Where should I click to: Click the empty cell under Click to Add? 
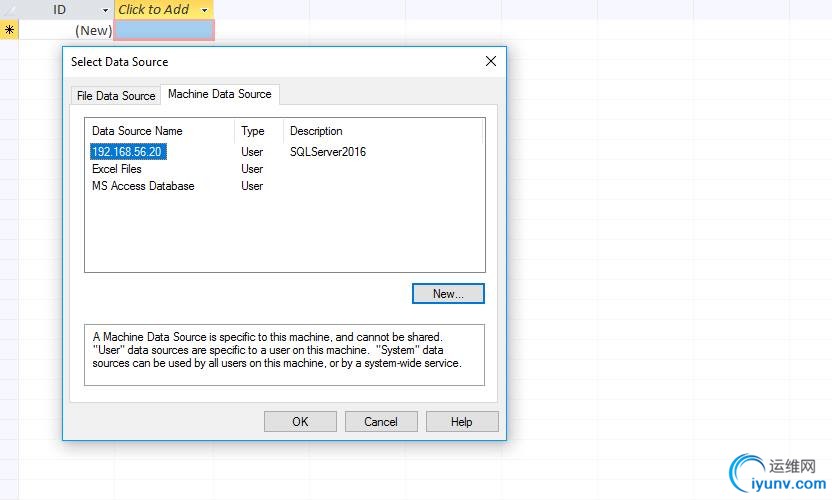pyautogui.click(x=164, y=30)
